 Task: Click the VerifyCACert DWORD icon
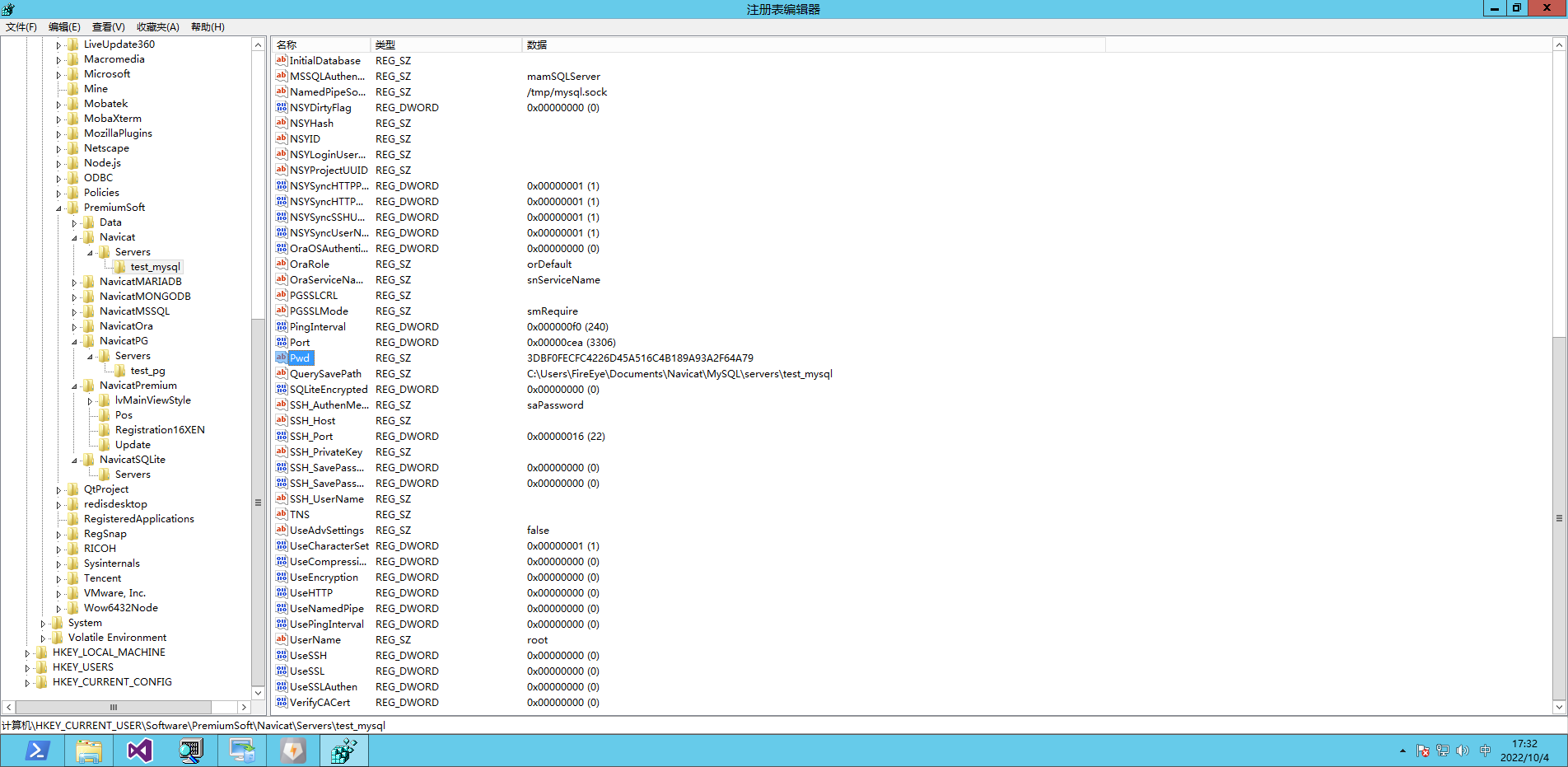pos(282,702)
